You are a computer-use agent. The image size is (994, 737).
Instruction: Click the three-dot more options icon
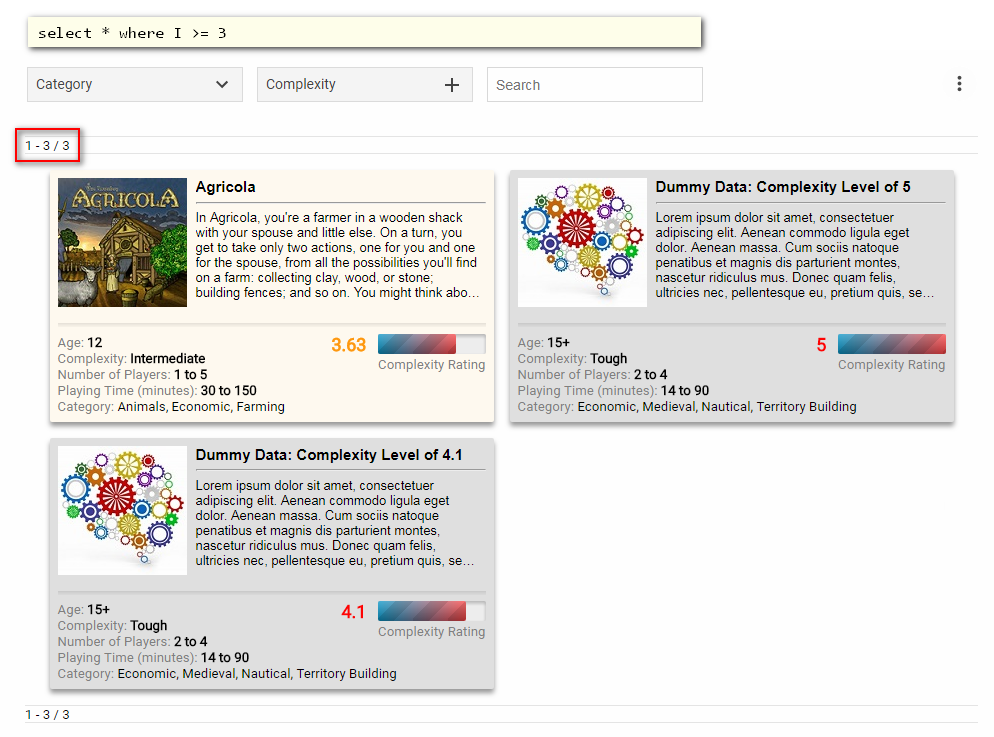[959, 84]
